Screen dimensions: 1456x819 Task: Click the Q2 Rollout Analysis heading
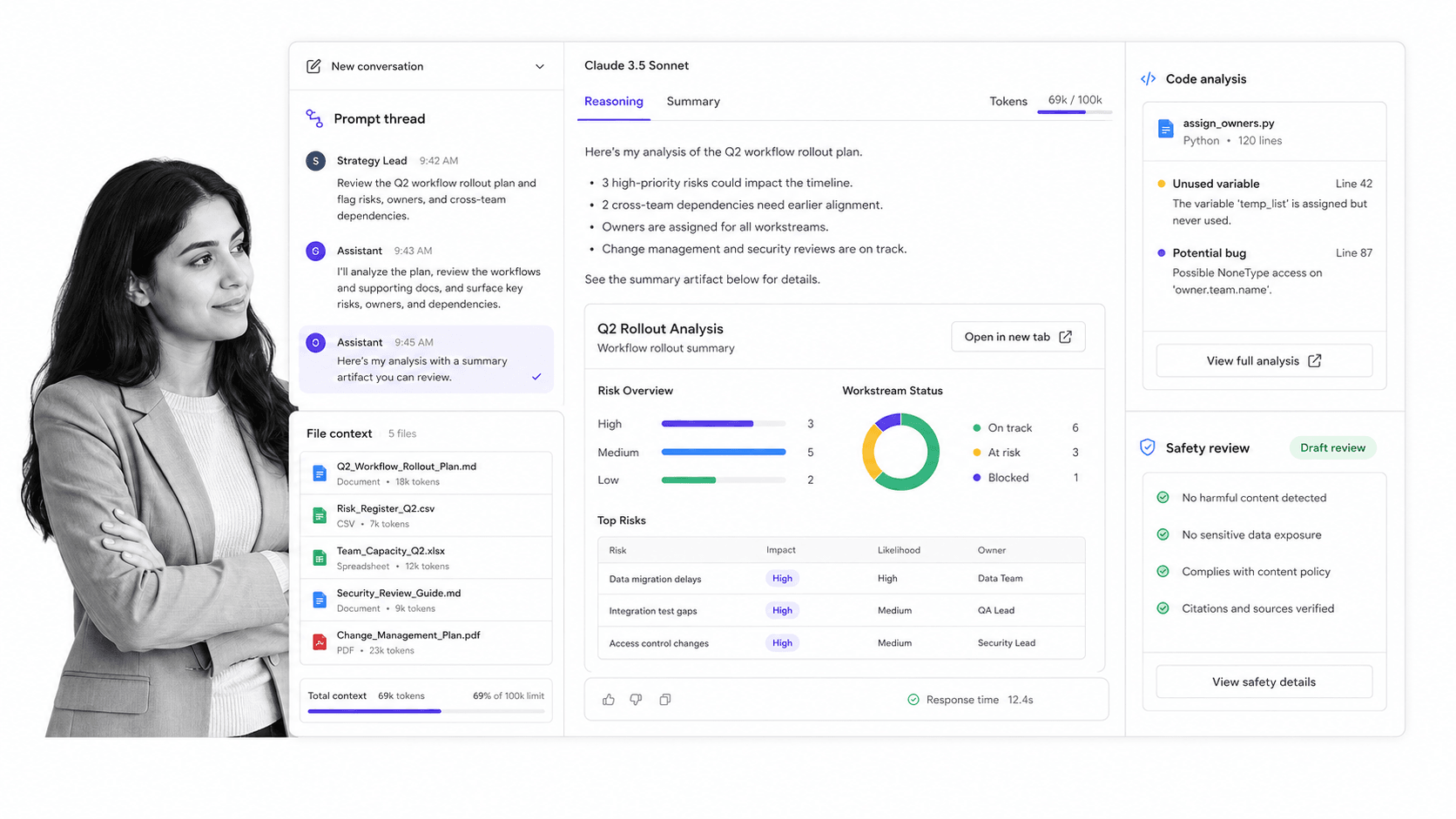point(660,329)
